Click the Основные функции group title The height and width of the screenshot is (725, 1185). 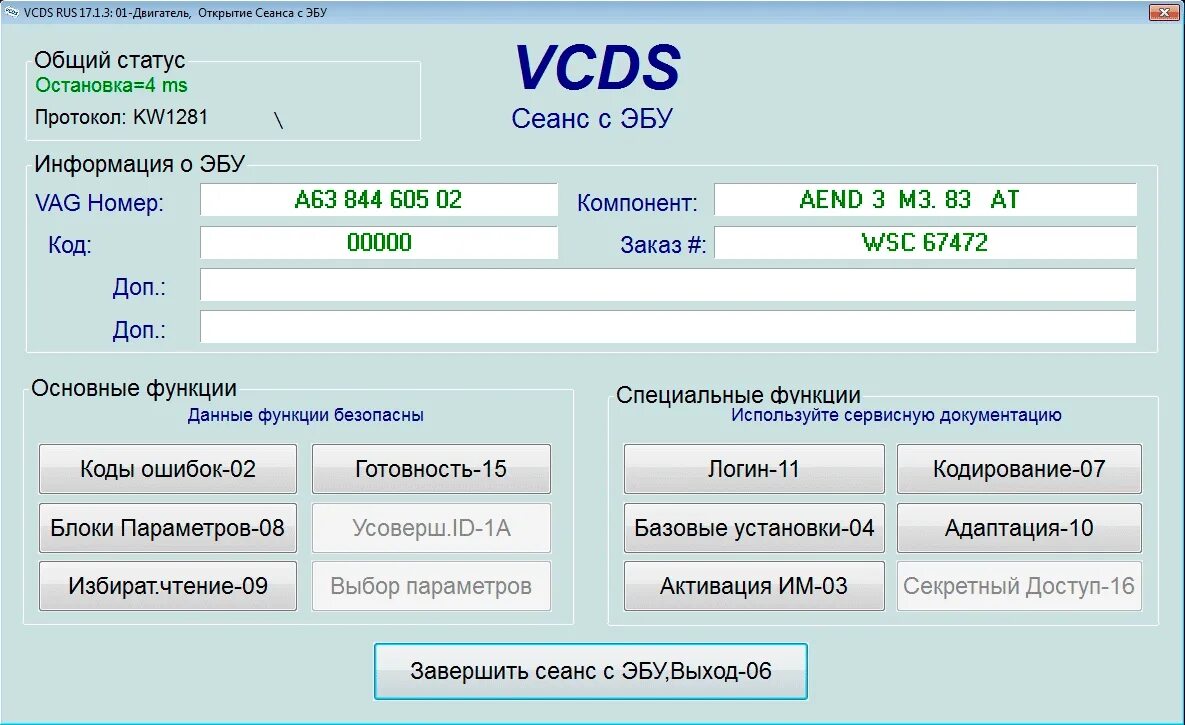(x=134, y=388)
